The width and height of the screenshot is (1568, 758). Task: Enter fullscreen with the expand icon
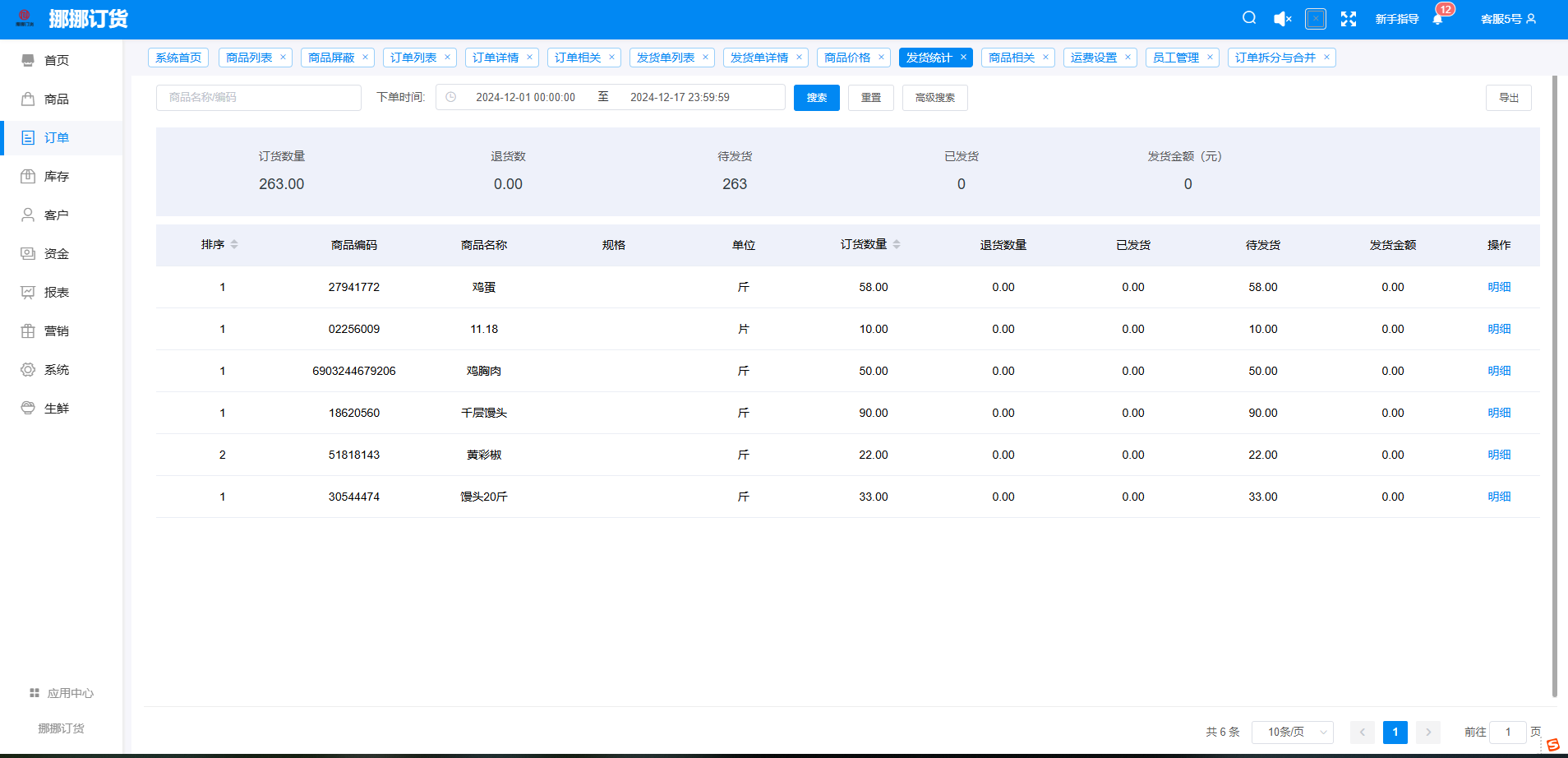point(1349,19)
